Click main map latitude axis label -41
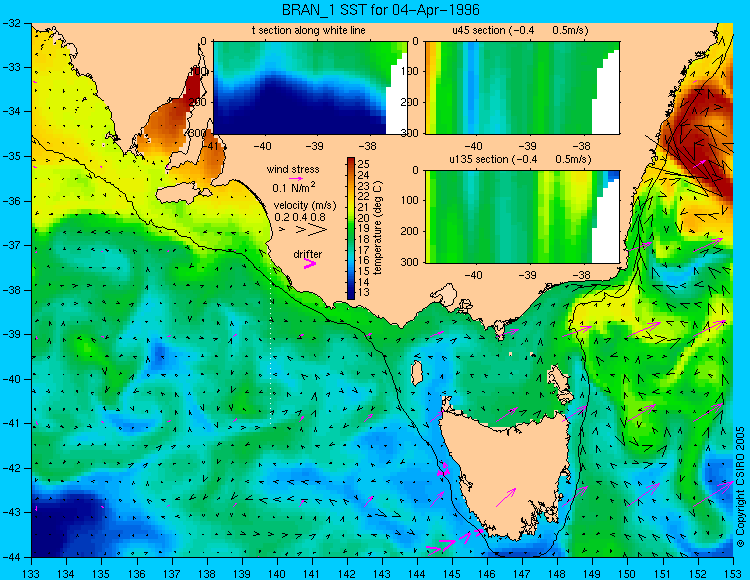The width and height of the screenshot is (750, 580). point(11,424)
